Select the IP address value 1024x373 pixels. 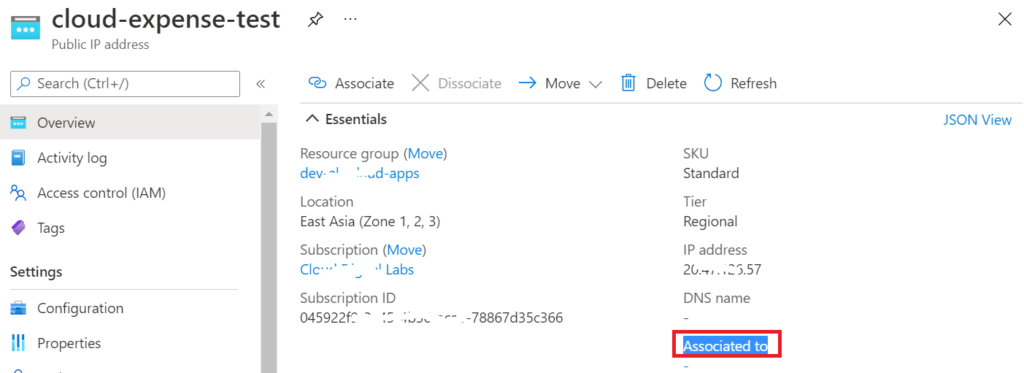click(x=722, y=270)
